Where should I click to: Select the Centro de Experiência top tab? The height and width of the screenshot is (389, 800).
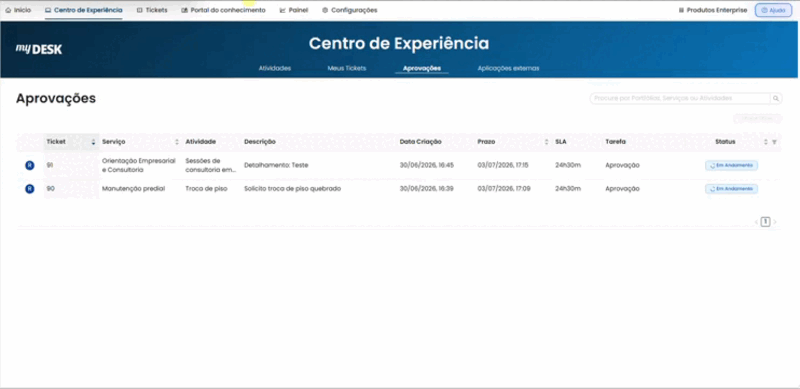pyautogui.click(x=84, y=10)
